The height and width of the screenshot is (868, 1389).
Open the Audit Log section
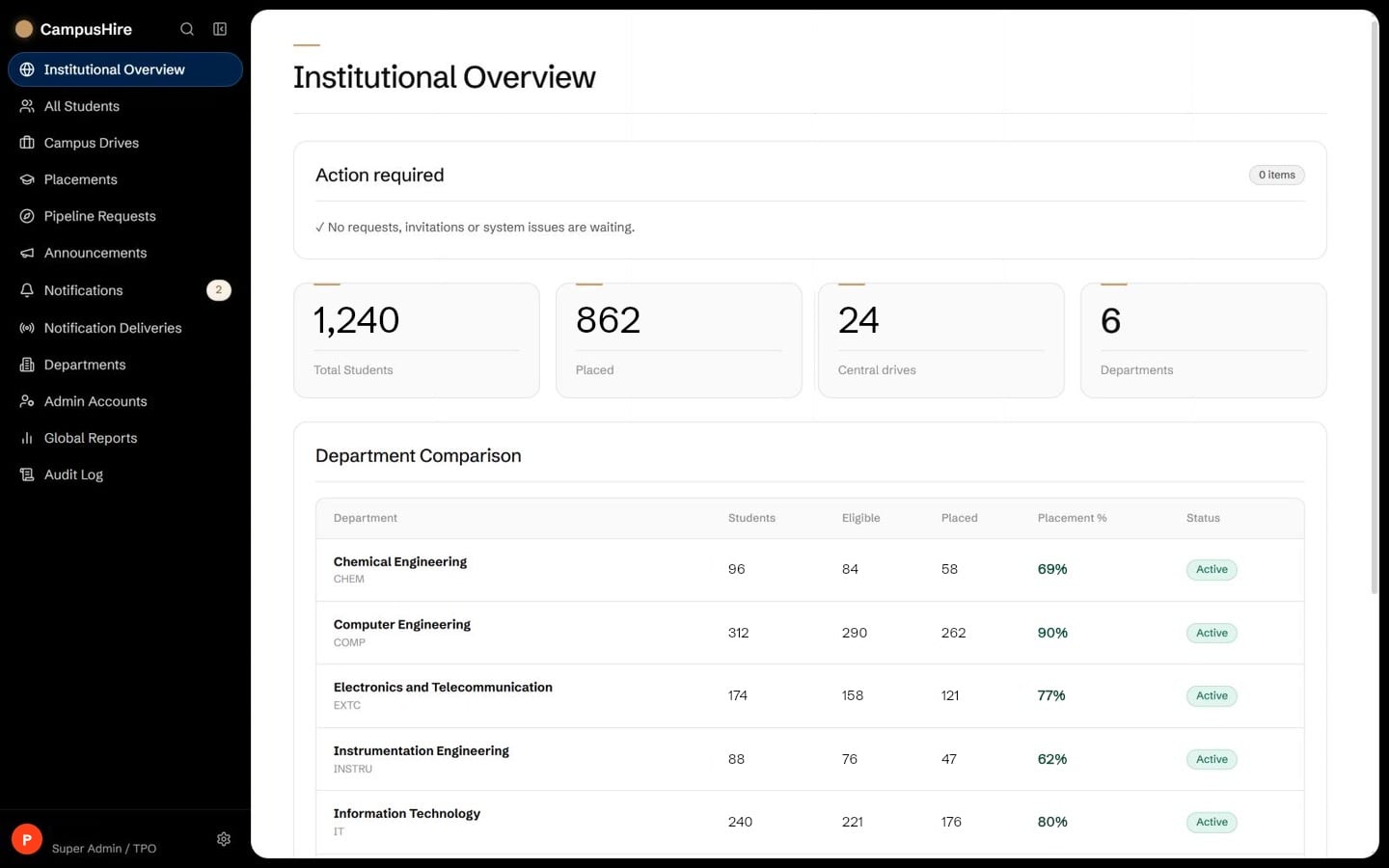[125, 475]
